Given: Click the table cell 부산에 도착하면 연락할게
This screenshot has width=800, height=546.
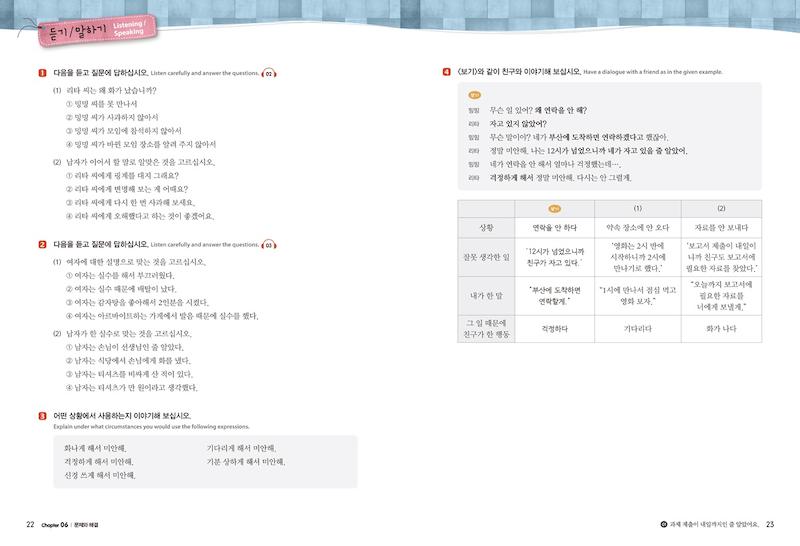Looking at the screenshot, I should pos(555,296).
